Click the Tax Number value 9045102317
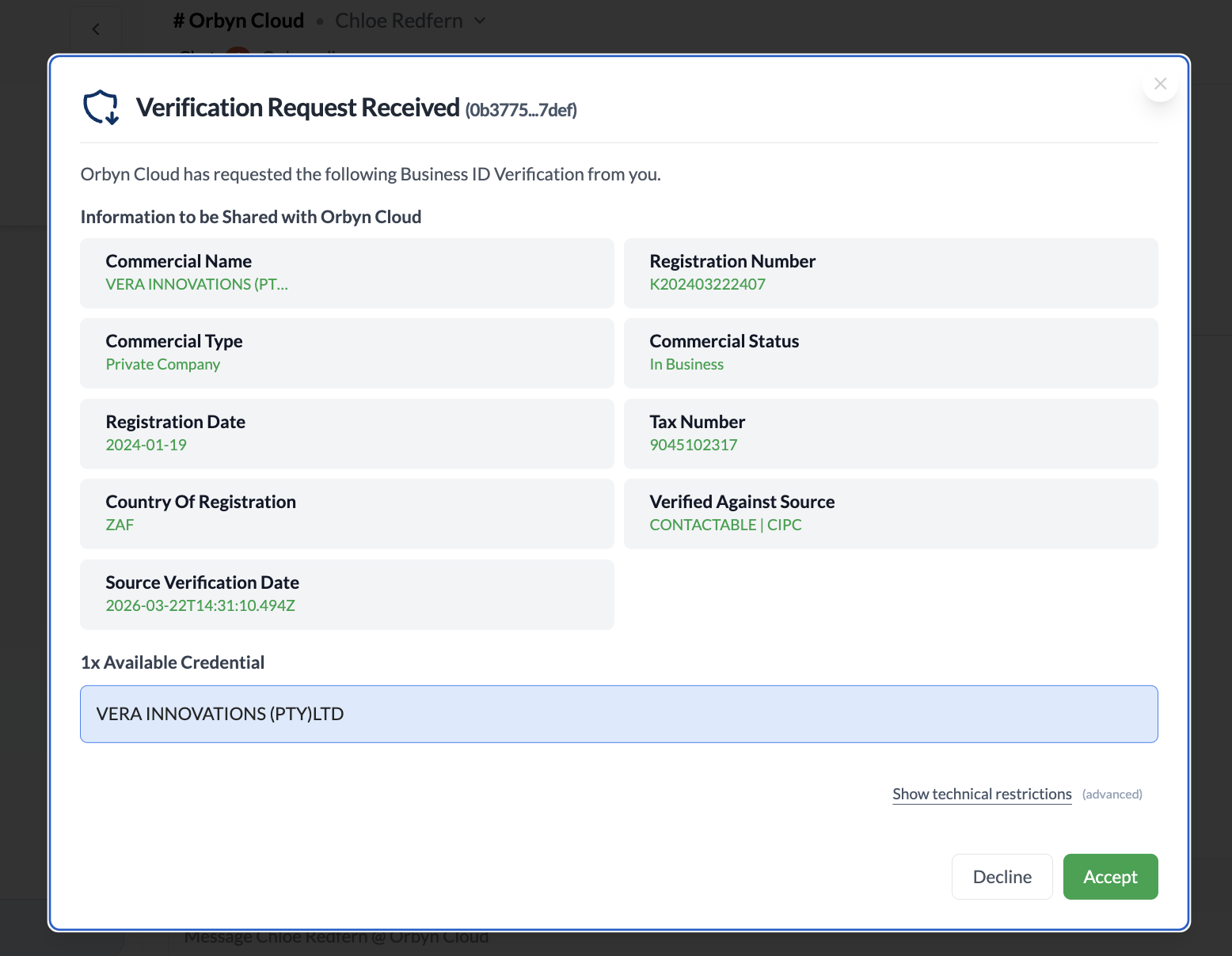 point(693,445)
